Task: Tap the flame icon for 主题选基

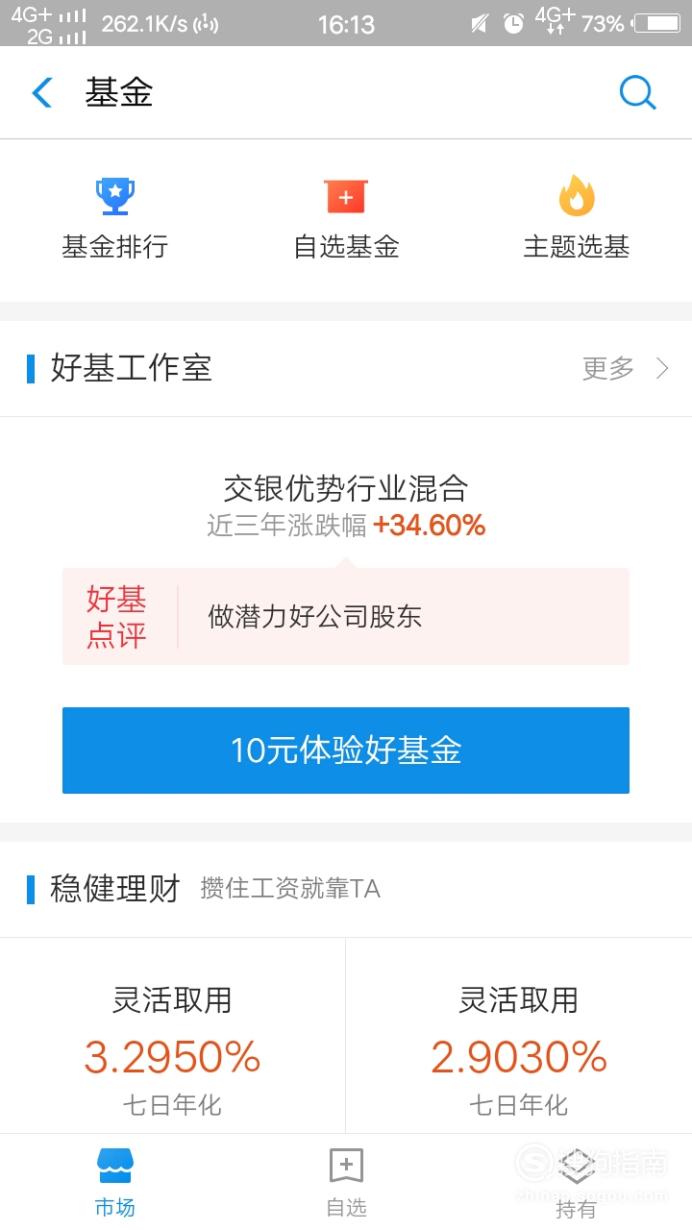Action: click(576, 195)
